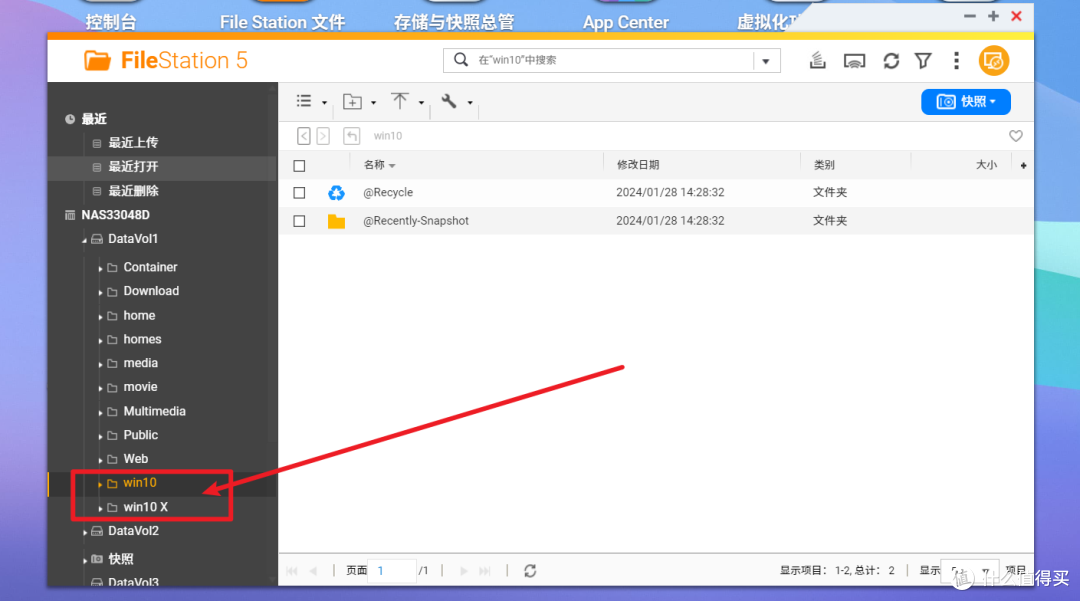The image size is (1080, 601).
Task: Open the @Recently-Snapshot folder name
Action: click(416, 221)
